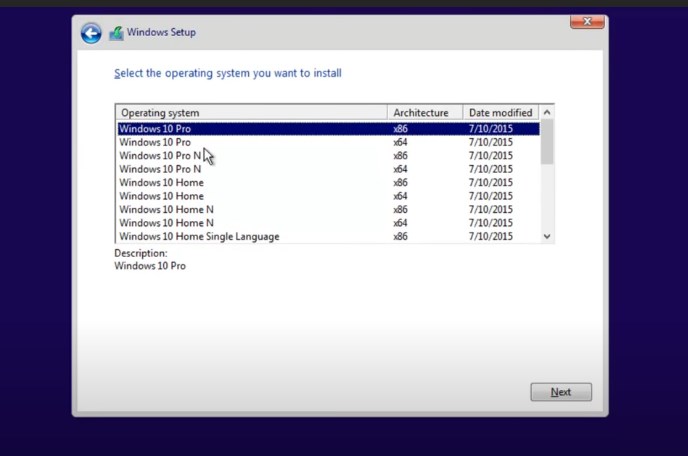Sort by Architecture column header
Image resolution: width=688 pixels, height=456 pixels.
click(x=425, y=113)
